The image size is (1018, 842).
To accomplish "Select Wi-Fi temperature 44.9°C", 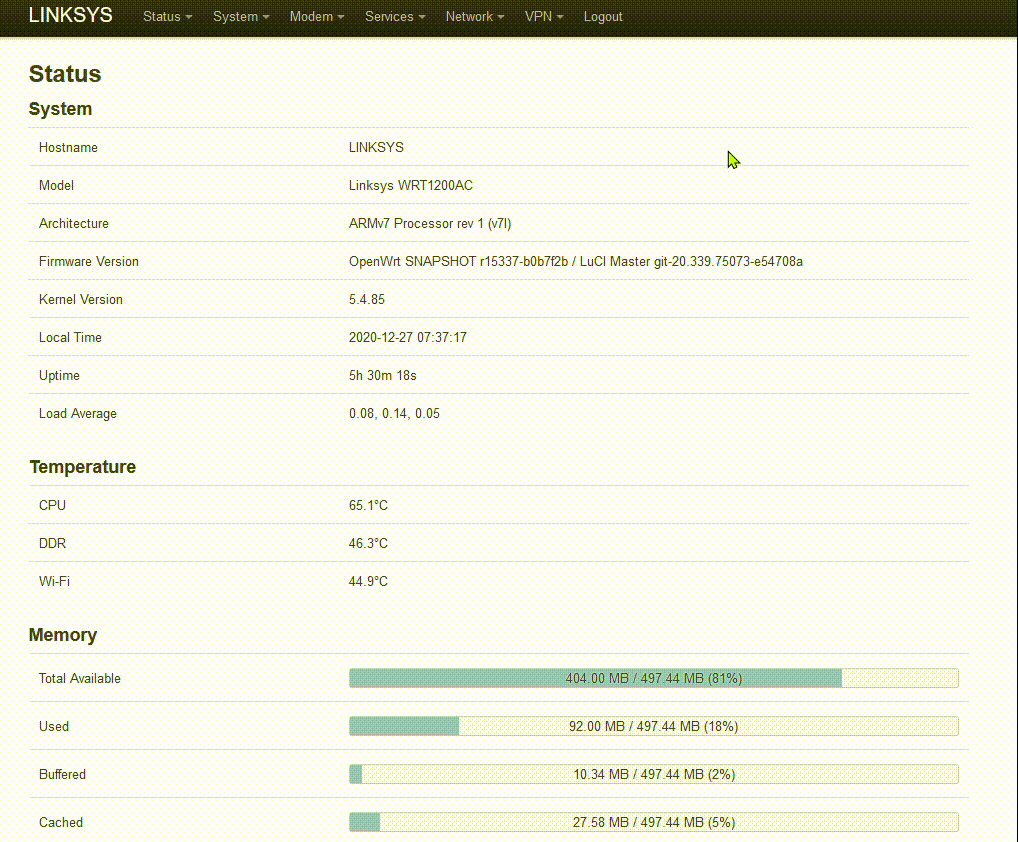I will (368, 581).
